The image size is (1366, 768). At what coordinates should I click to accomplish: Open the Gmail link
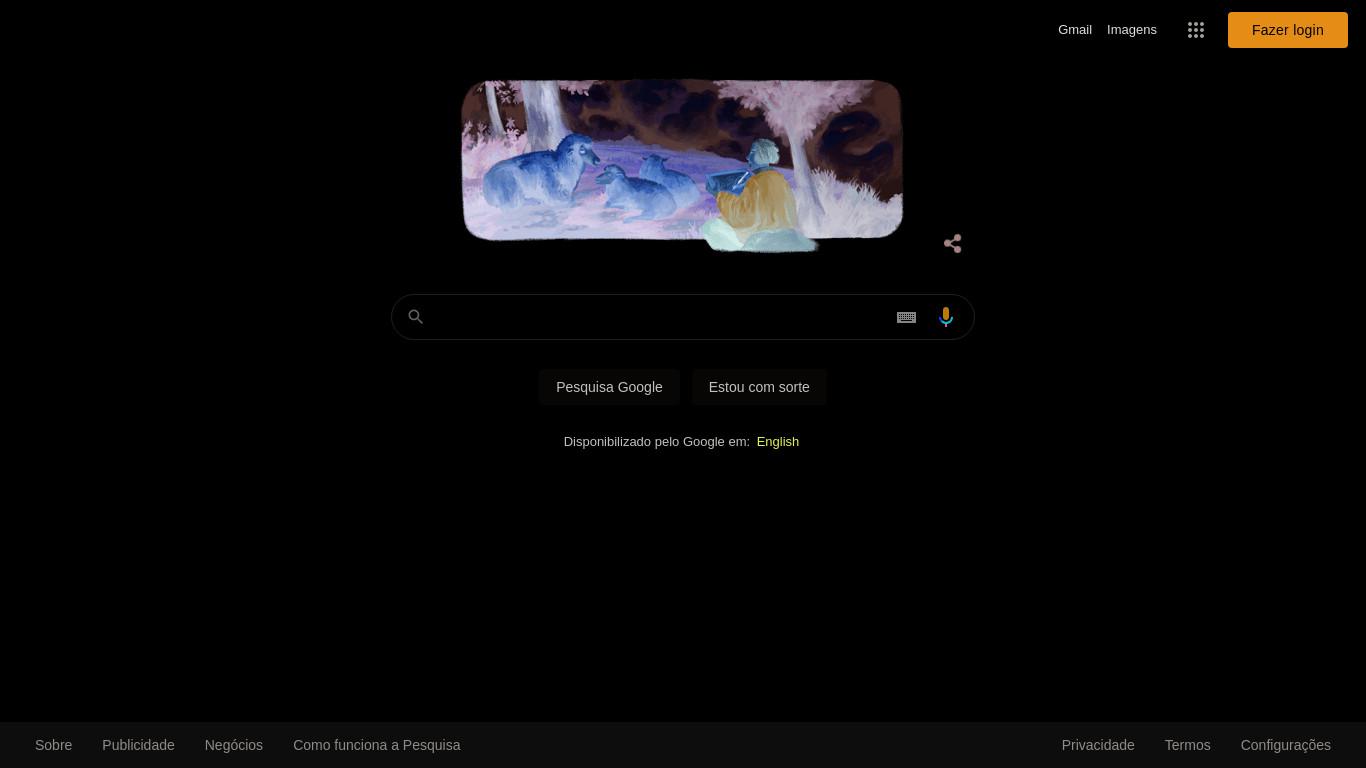coord(1075,30)
